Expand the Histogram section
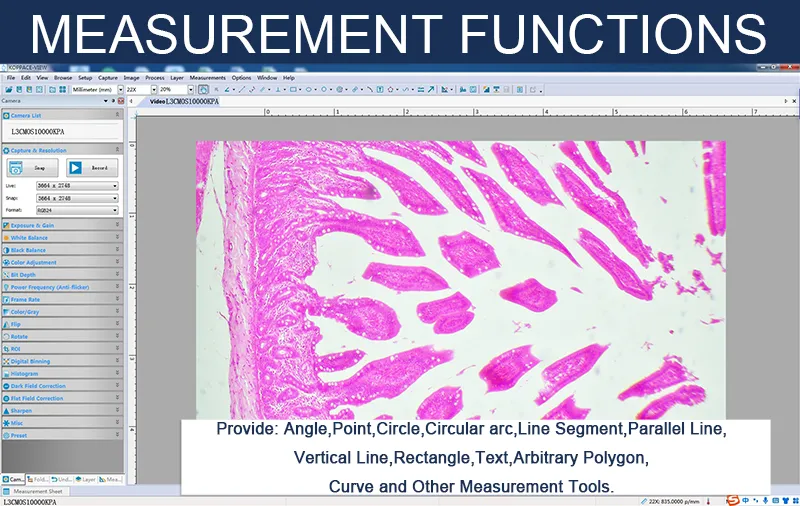This screenshot has width=800, height=506. [60, 374]
